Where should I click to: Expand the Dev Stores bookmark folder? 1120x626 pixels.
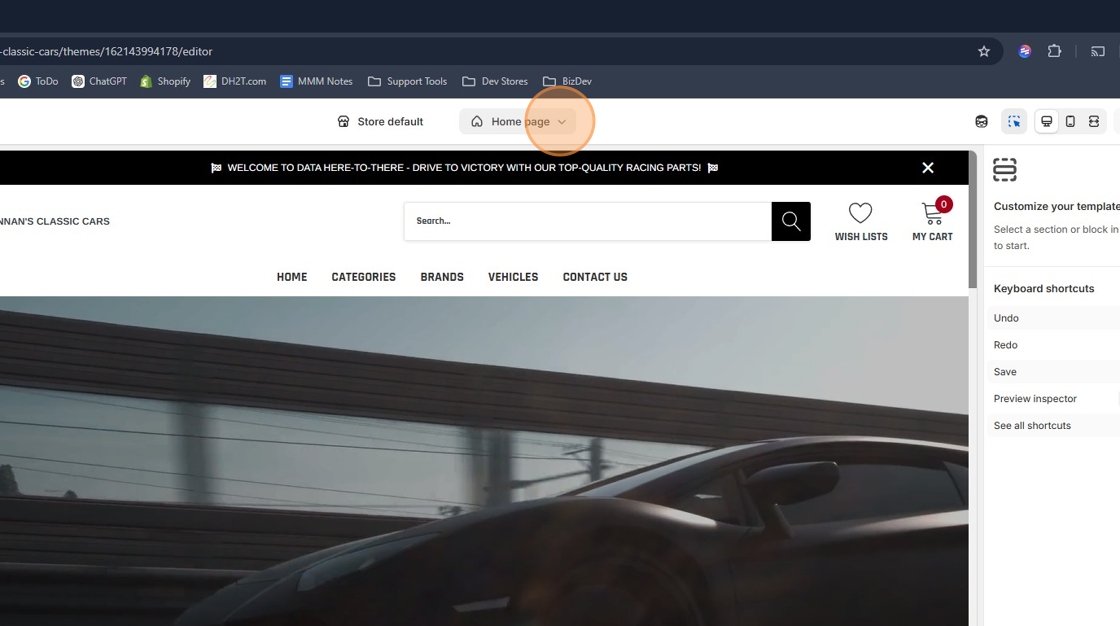pyautogui.click(x=495, y=81)
